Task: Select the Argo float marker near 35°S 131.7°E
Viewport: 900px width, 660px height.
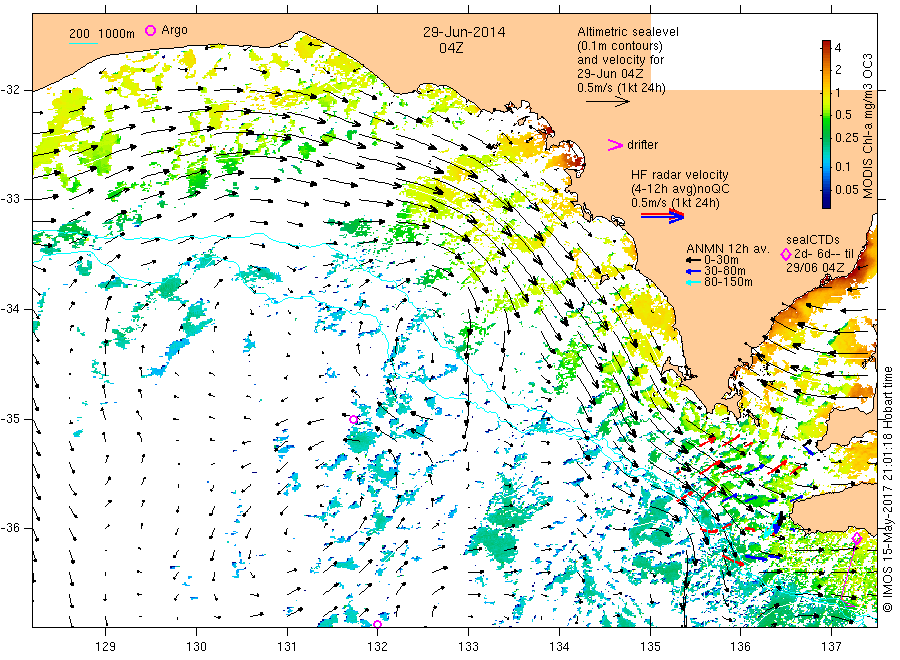Action: click(x=354, y=420)
